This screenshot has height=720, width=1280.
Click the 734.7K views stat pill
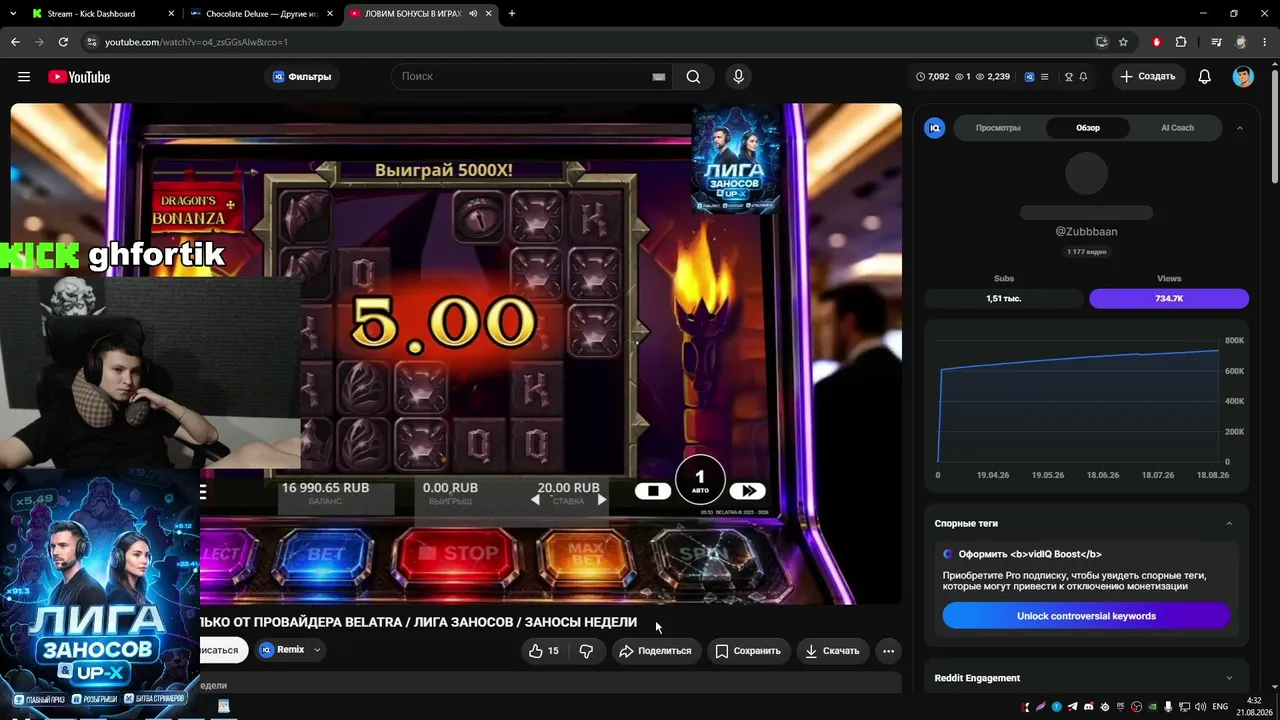point(1169,298)
